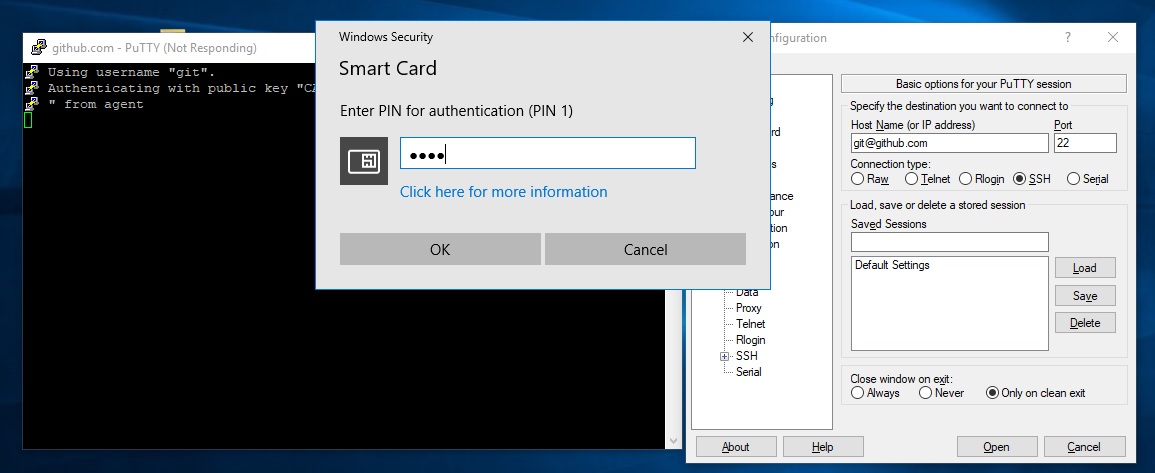The height and width of the screenshot is (473, 1155).
Task: Click the Help button in PuTTY Configuration
Action: point(823,446)
